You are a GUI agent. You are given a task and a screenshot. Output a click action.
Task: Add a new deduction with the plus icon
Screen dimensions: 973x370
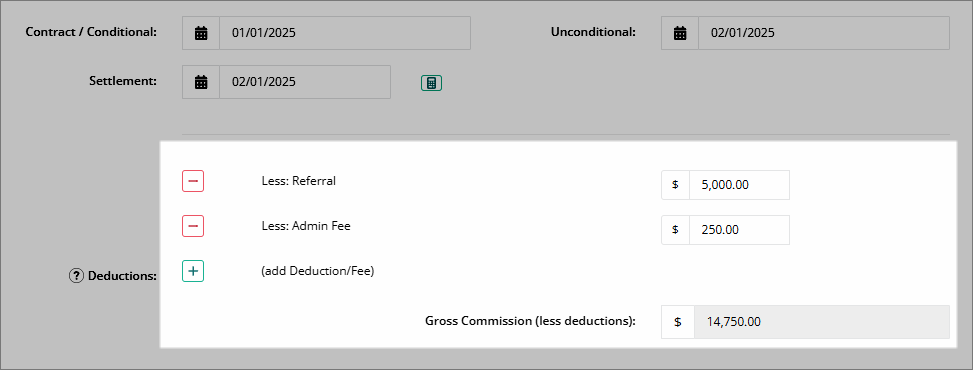(193, 271)
